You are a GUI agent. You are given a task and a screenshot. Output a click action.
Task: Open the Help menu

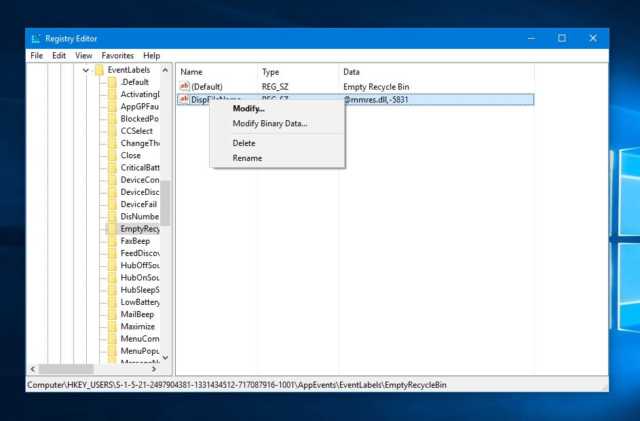tap(151, 56)
